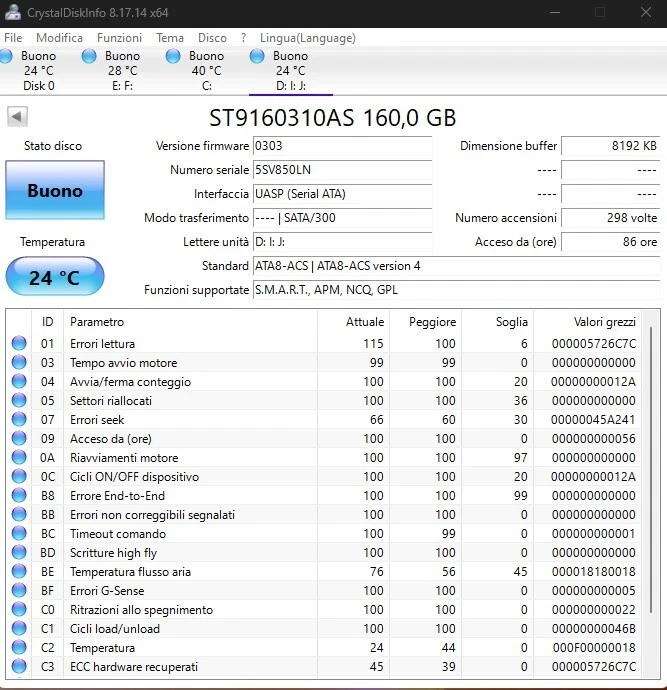Click the status orb for Errori lettura

19,343
